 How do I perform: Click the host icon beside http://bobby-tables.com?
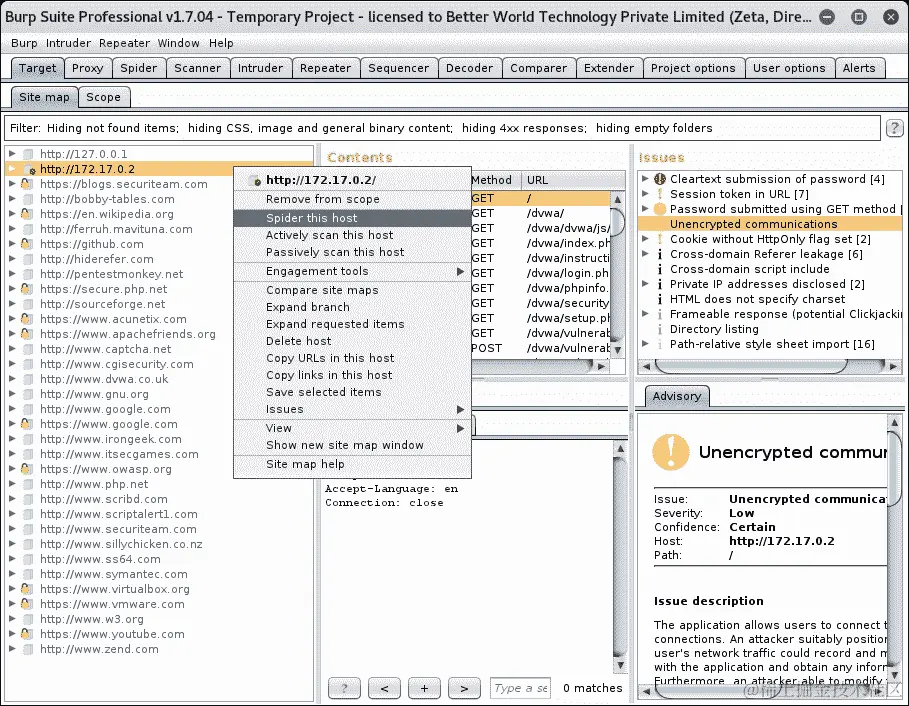27,199
